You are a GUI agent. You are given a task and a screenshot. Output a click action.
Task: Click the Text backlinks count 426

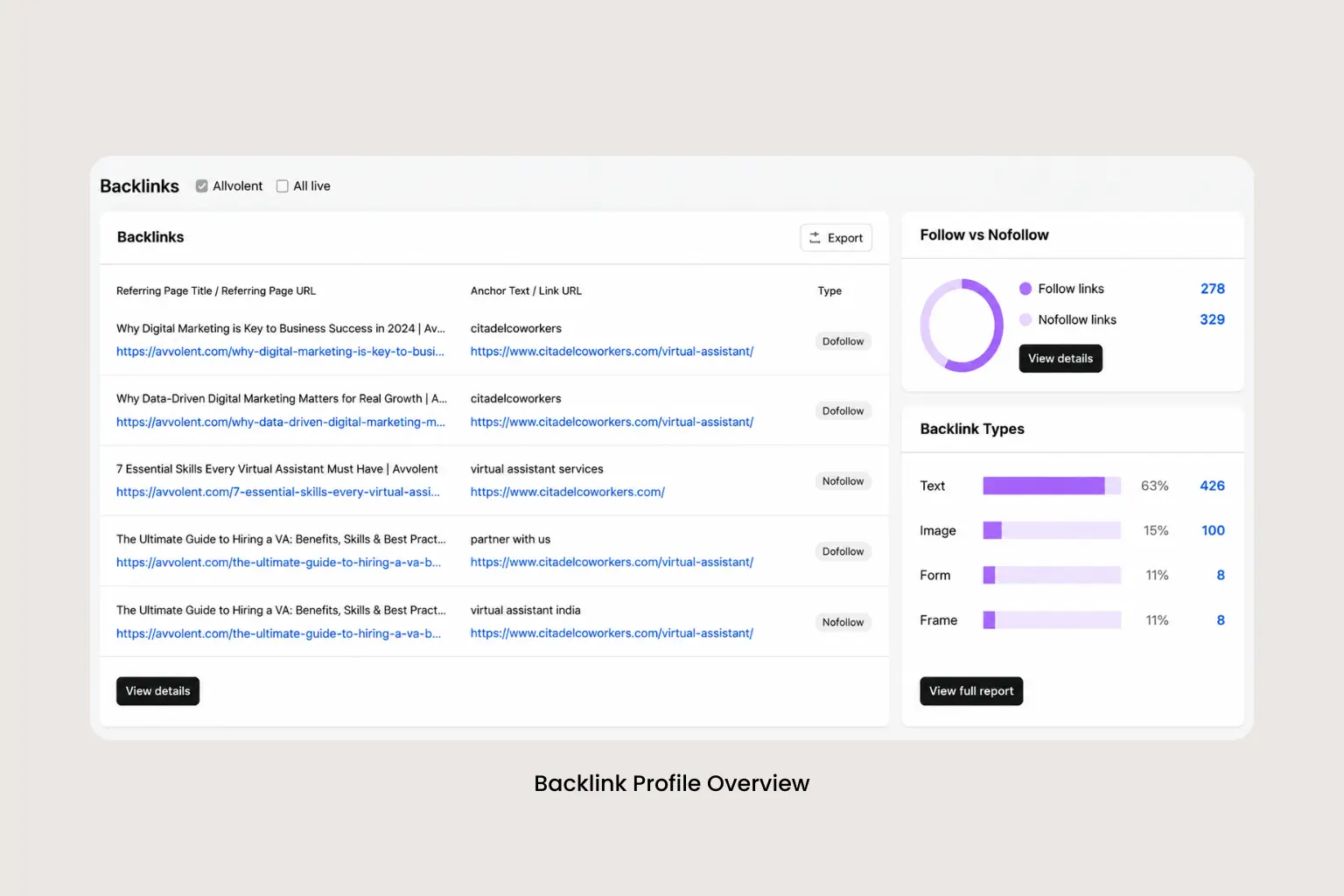pyautogui.click(x=1212, y=486)
